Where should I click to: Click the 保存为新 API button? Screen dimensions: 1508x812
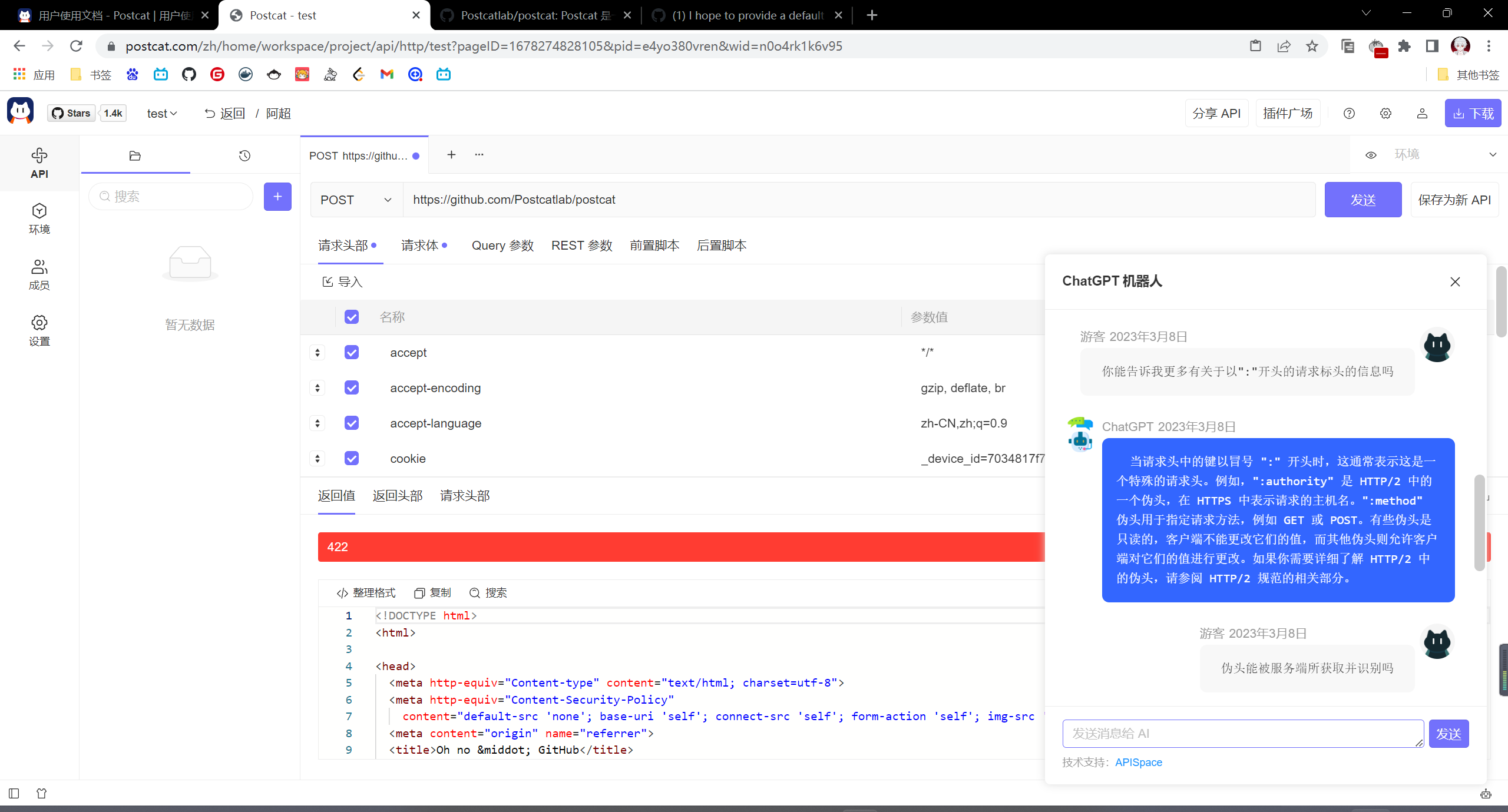pyautogui.click(x=1454, y=200)
